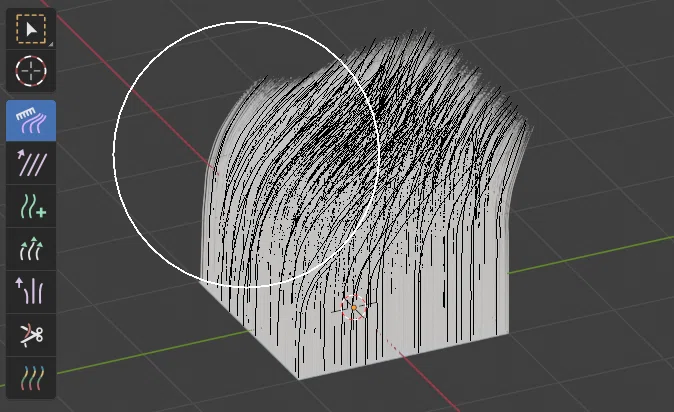Select the Select Box tool
This screenshot has width=674, height=412.
pos(31,29)
